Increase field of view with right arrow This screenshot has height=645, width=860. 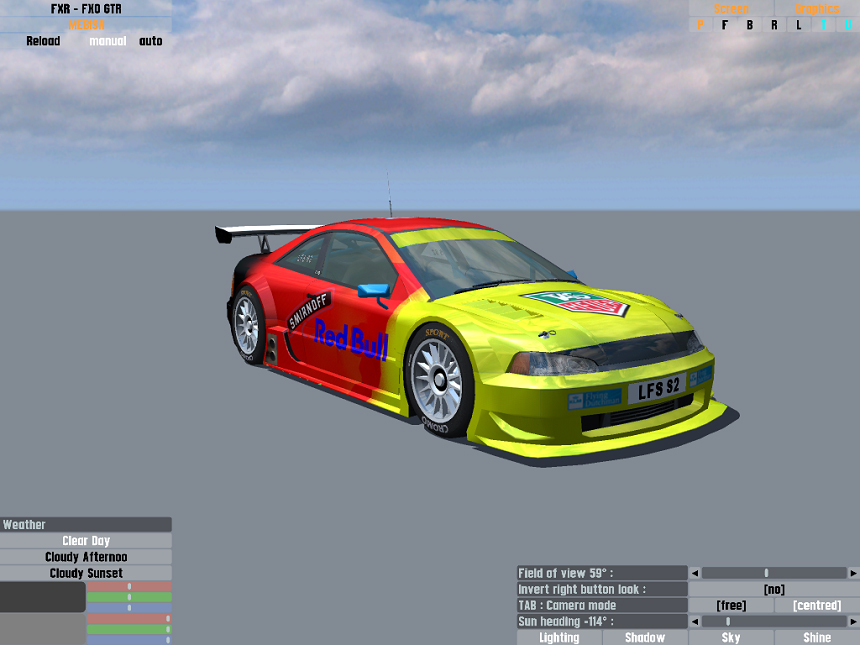[853, 573]
